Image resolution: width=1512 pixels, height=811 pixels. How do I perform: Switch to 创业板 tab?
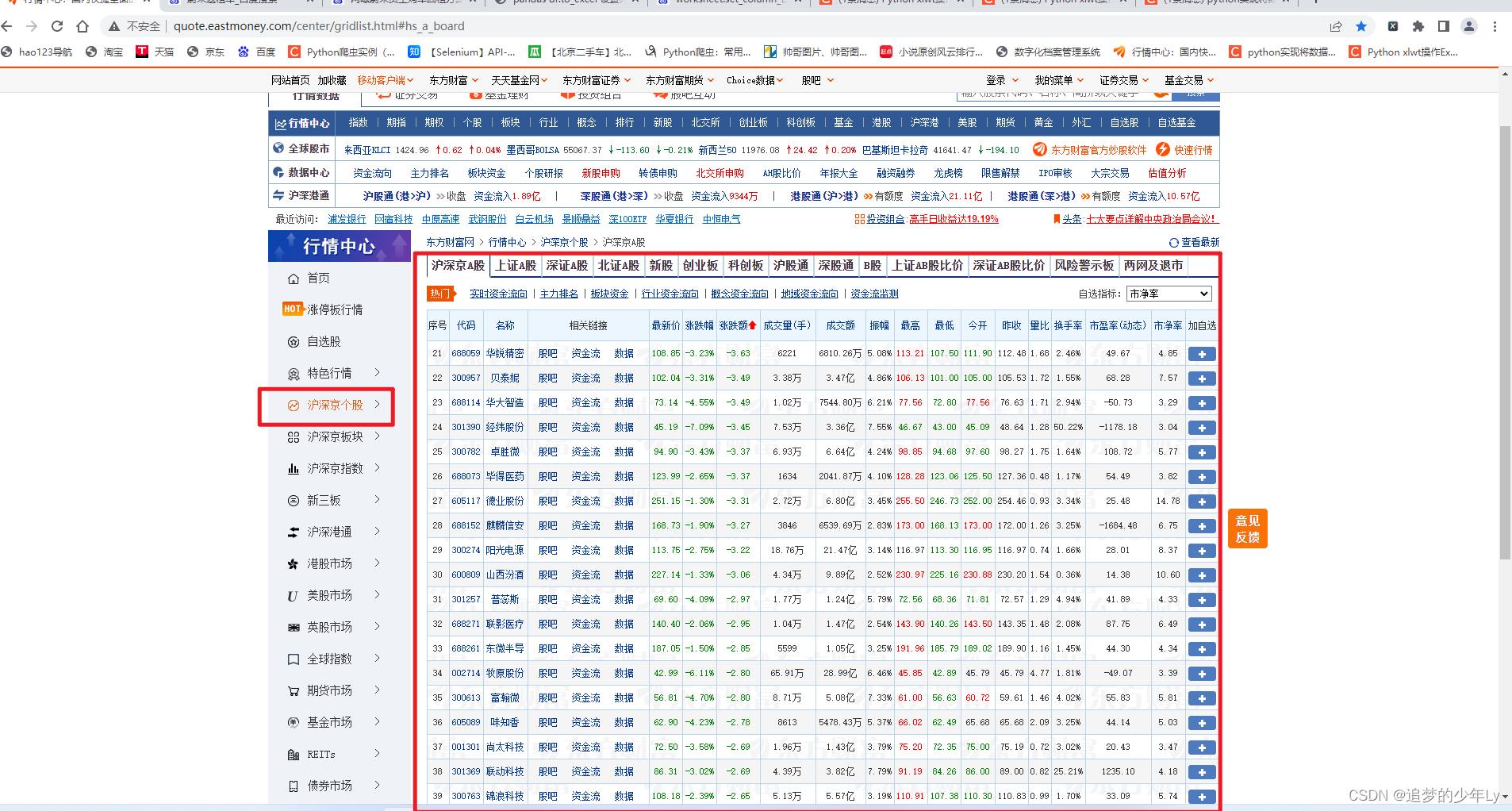[x=700, y=266]
